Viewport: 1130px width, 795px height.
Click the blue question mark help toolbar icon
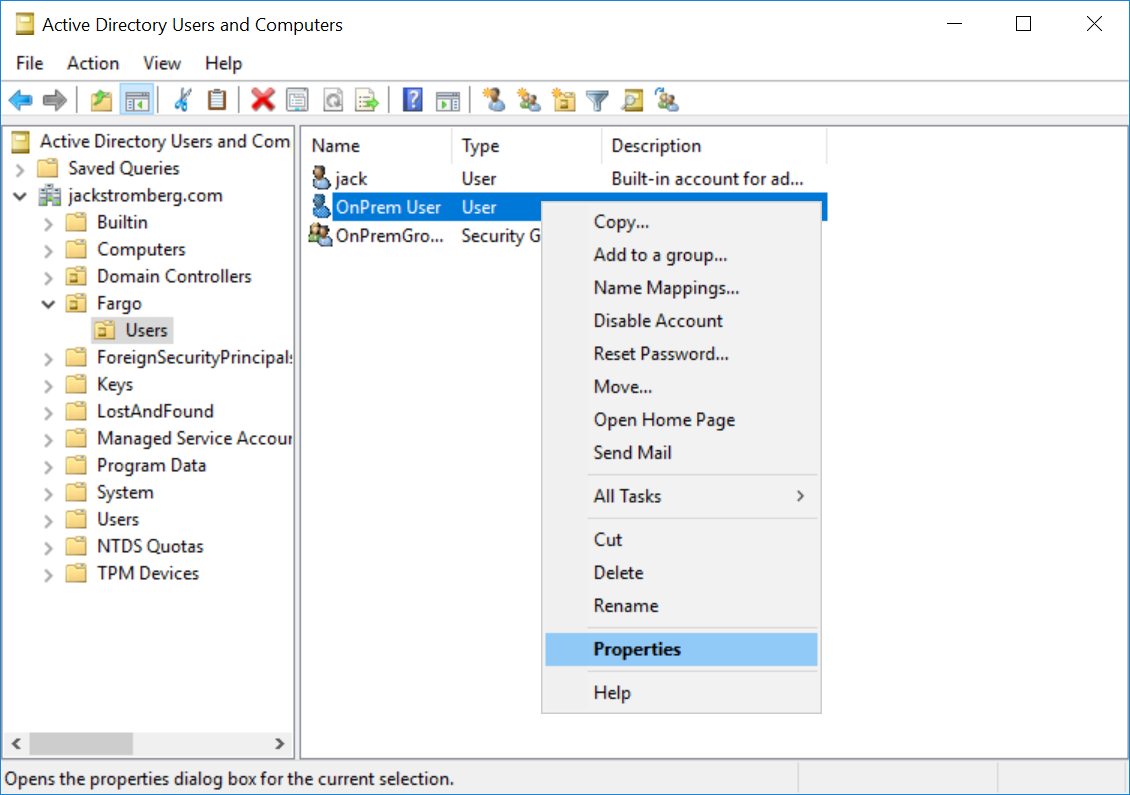[x=413, y=99]
